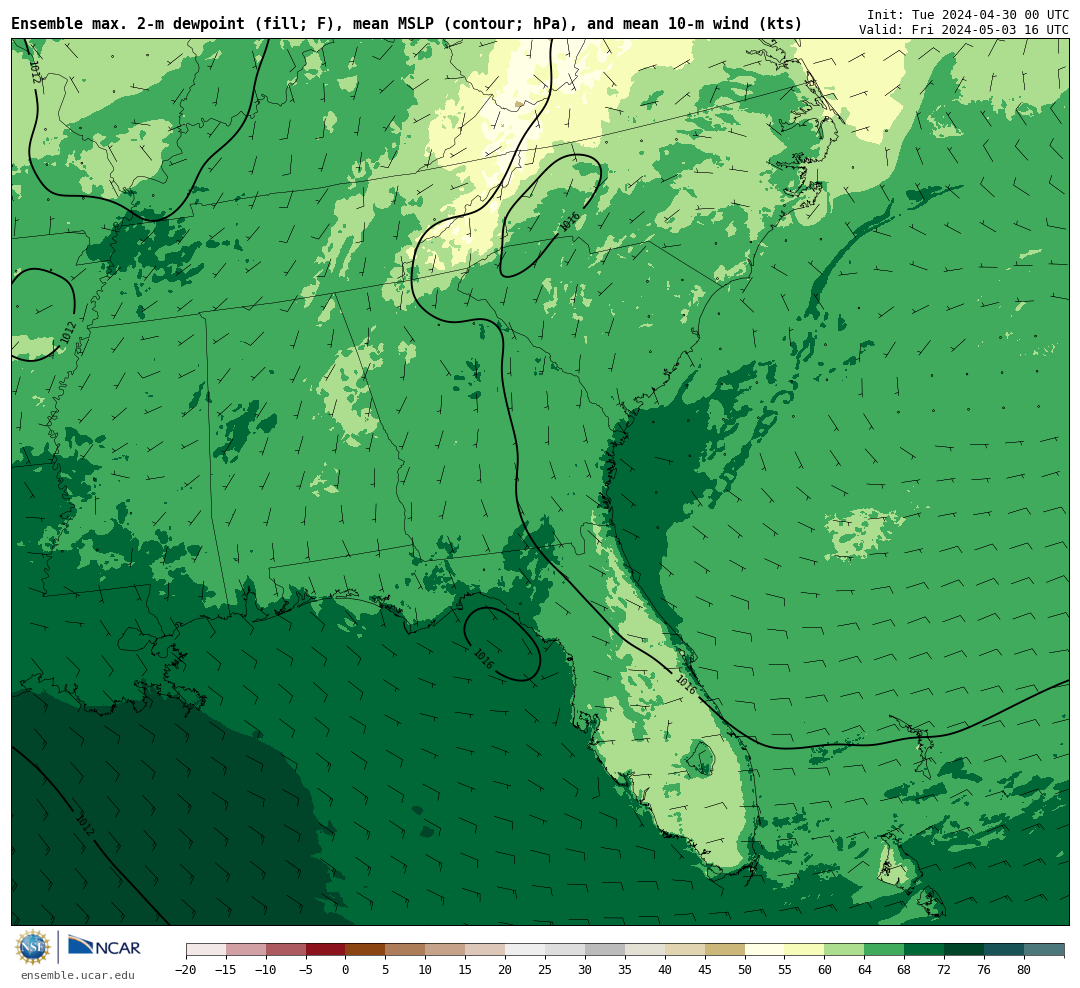The width and height of the screenshot is (1080, 988).
Task: Click the dark green colorbar swatch between 68 and 72
Action: tap(924, 950)
